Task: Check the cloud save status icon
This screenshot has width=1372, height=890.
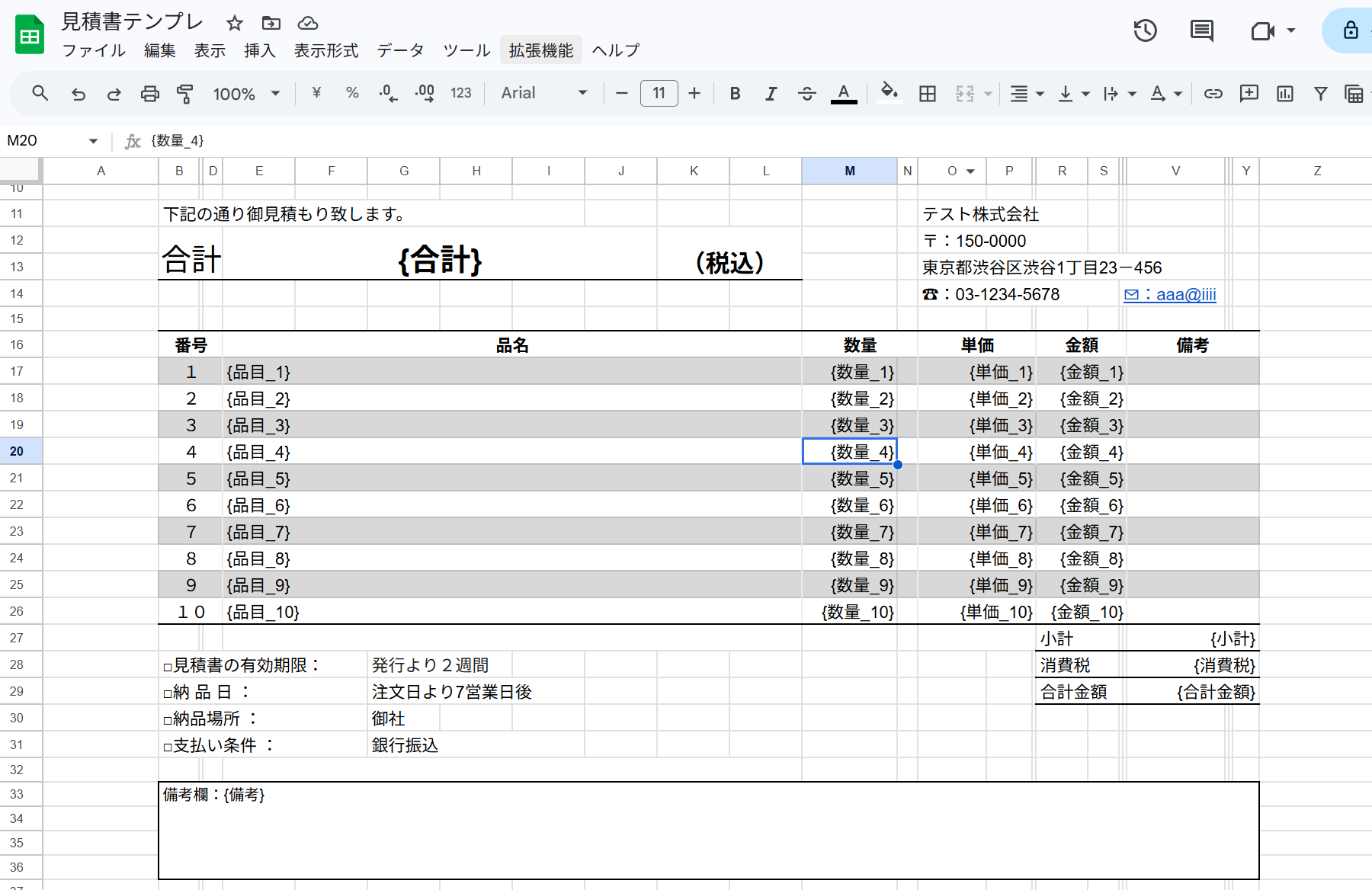Action: coord(308,23)
